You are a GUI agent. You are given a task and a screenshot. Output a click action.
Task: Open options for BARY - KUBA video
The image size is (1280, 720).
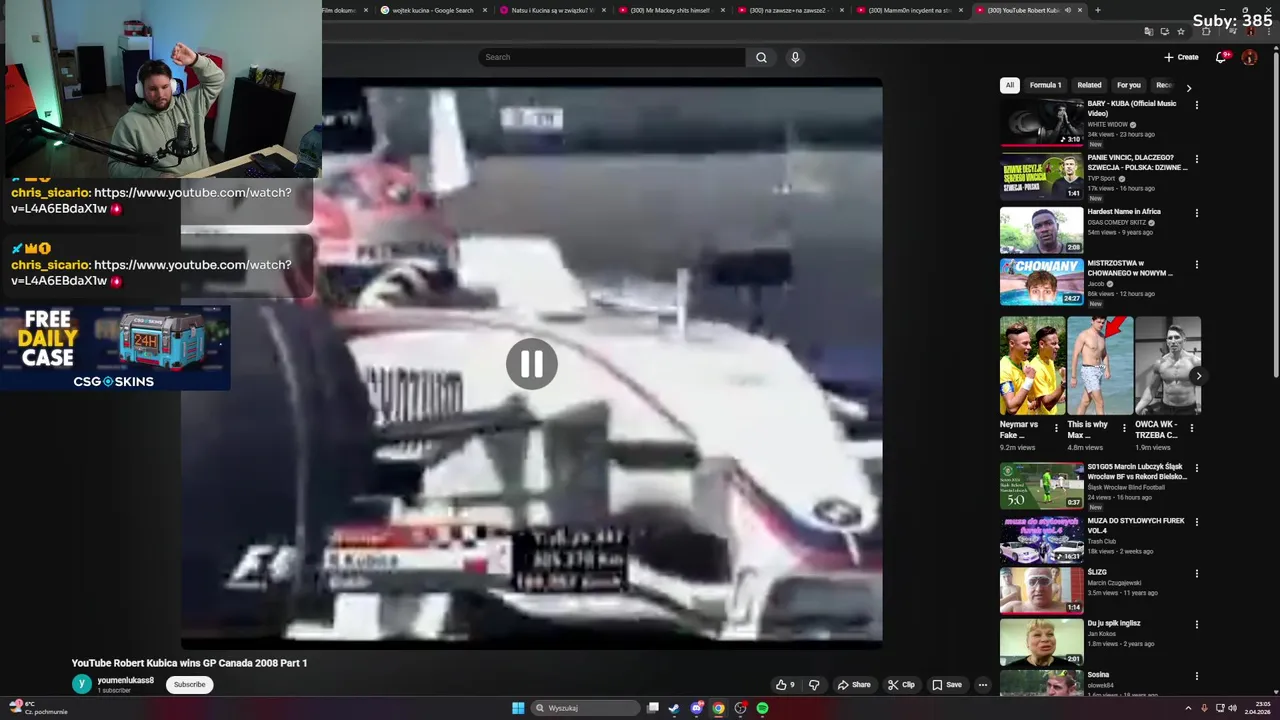pos(1196,105)
